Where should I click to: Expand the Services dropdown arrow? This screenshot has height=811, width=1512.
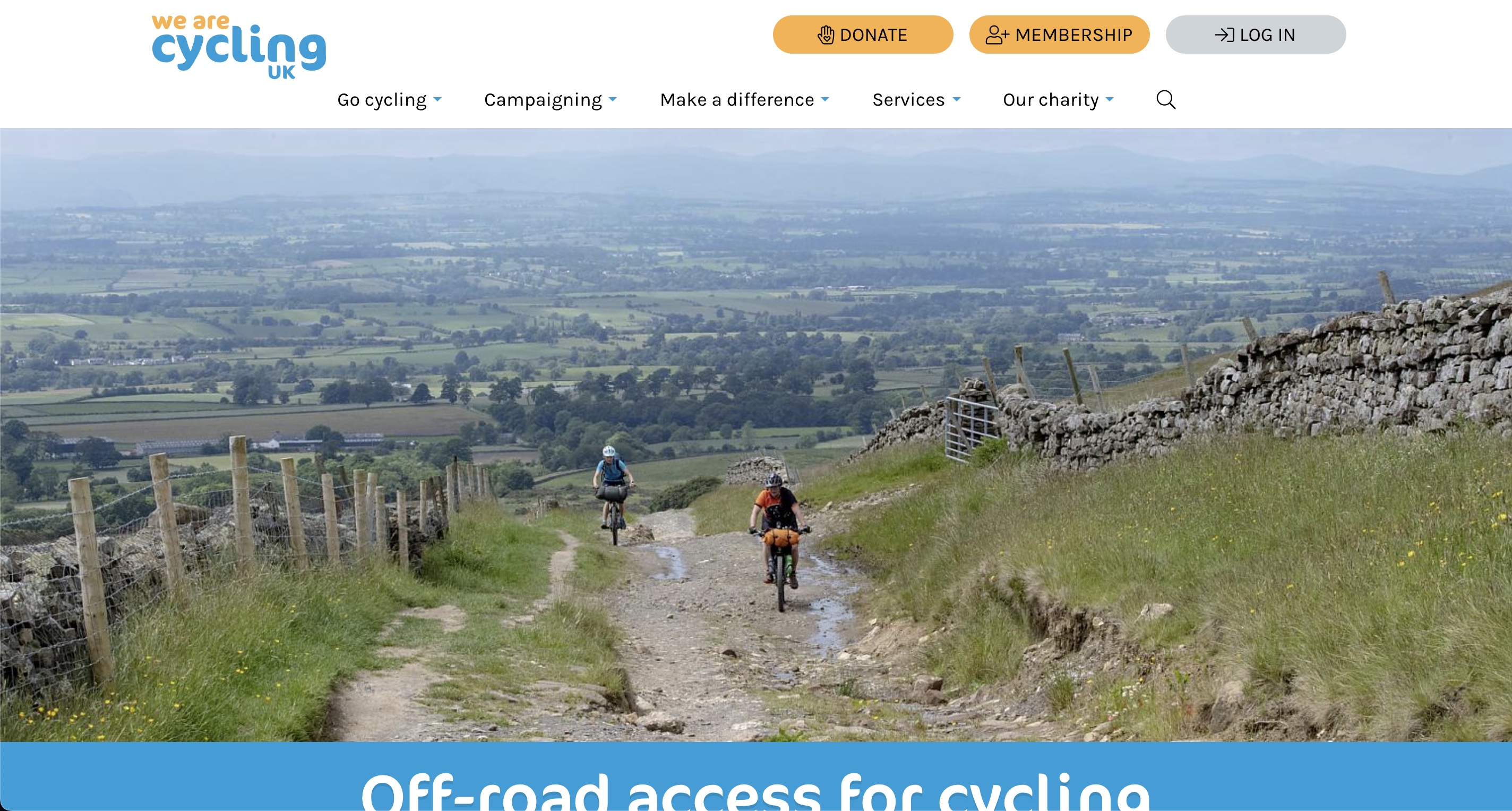click(956, 99)
